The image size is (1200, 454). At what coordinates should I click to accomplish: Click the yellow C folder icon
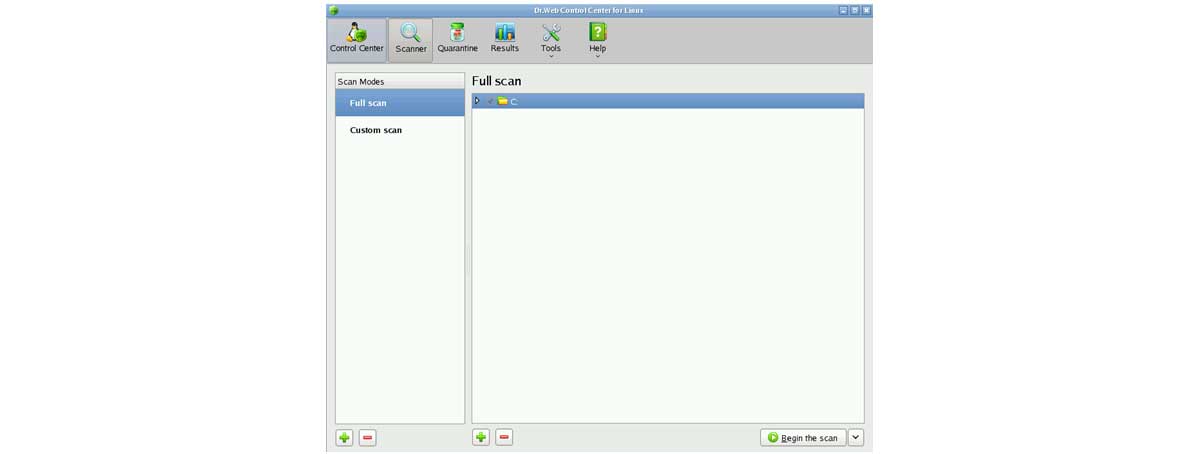click(502, 101)
